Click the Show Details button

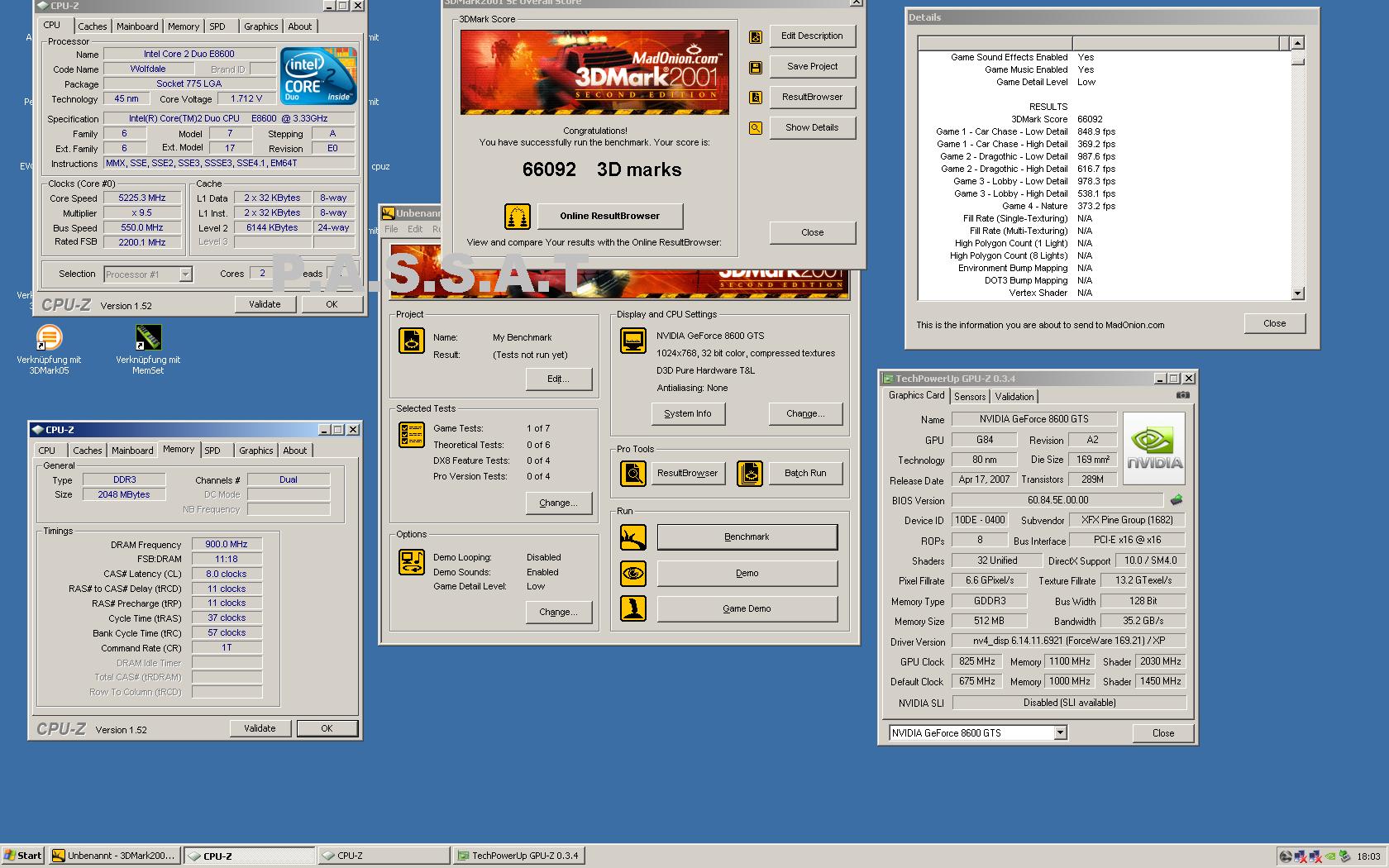click(813, 128)
